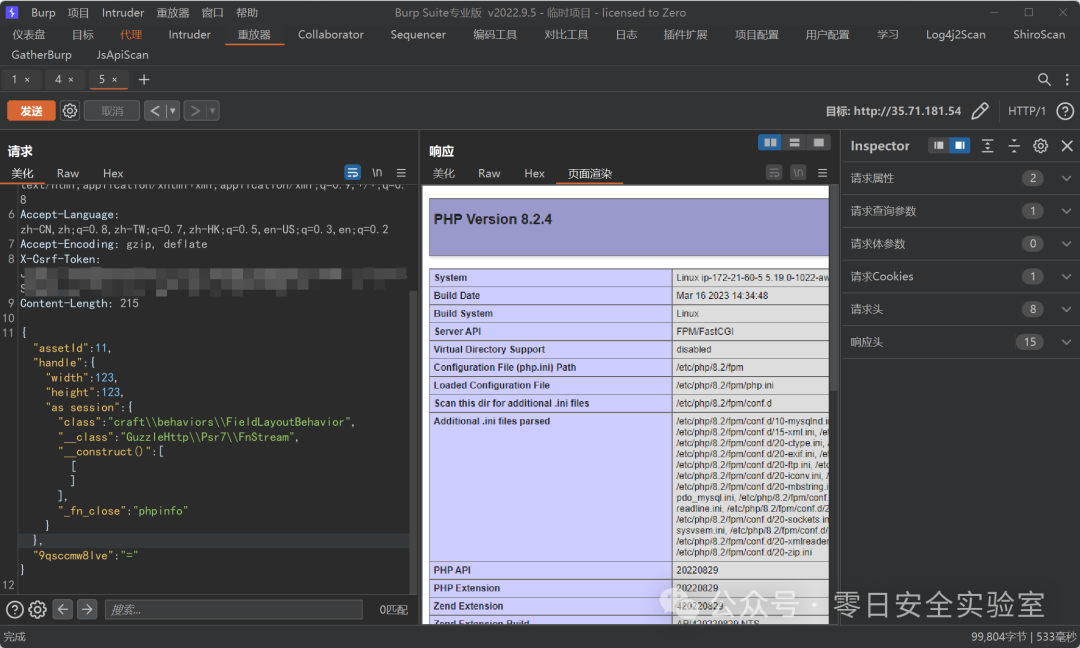Expand all Inspector sections icon

(x=987, y=145)
